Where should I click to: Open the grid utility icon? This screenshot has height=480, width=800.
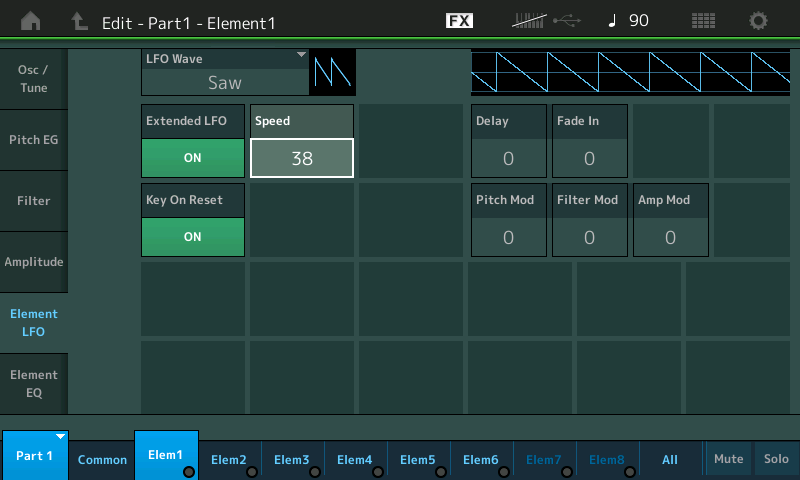(703, 21)
